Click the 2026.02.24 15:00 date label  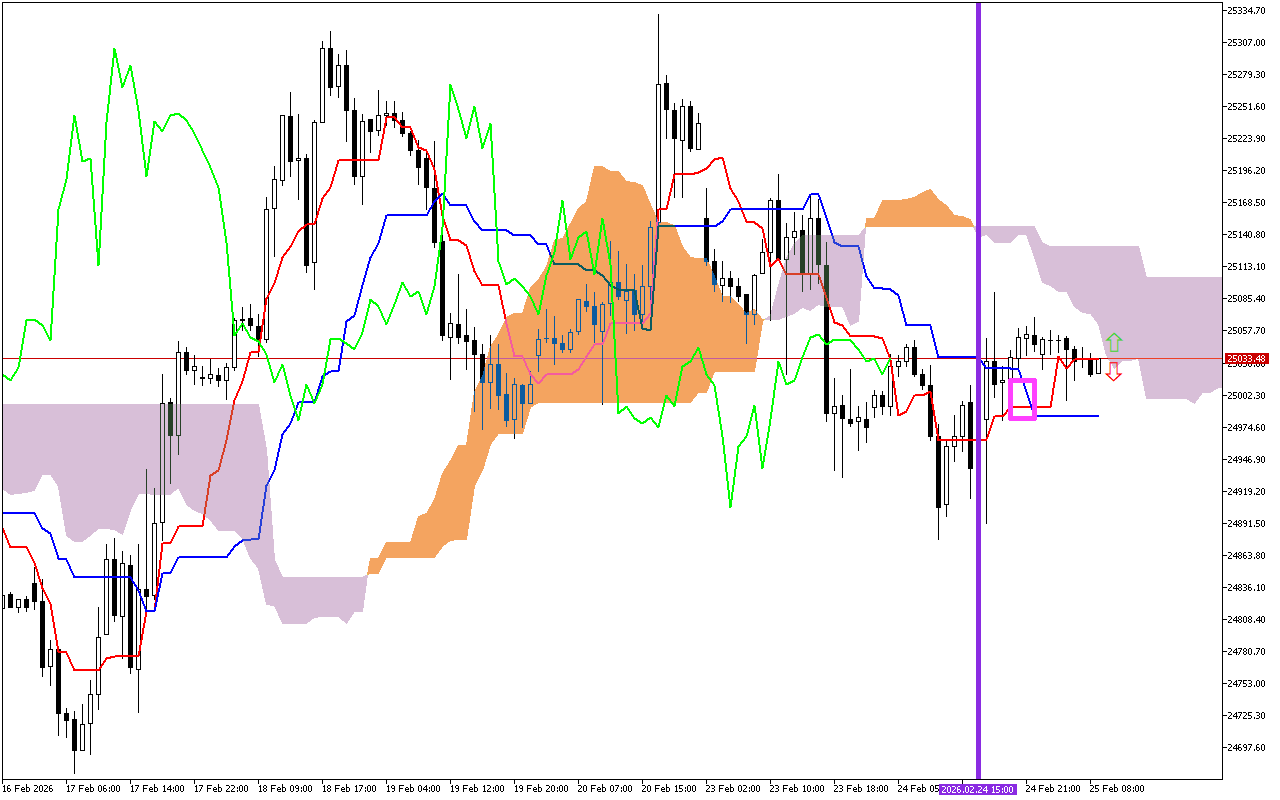tap(978, 789)
